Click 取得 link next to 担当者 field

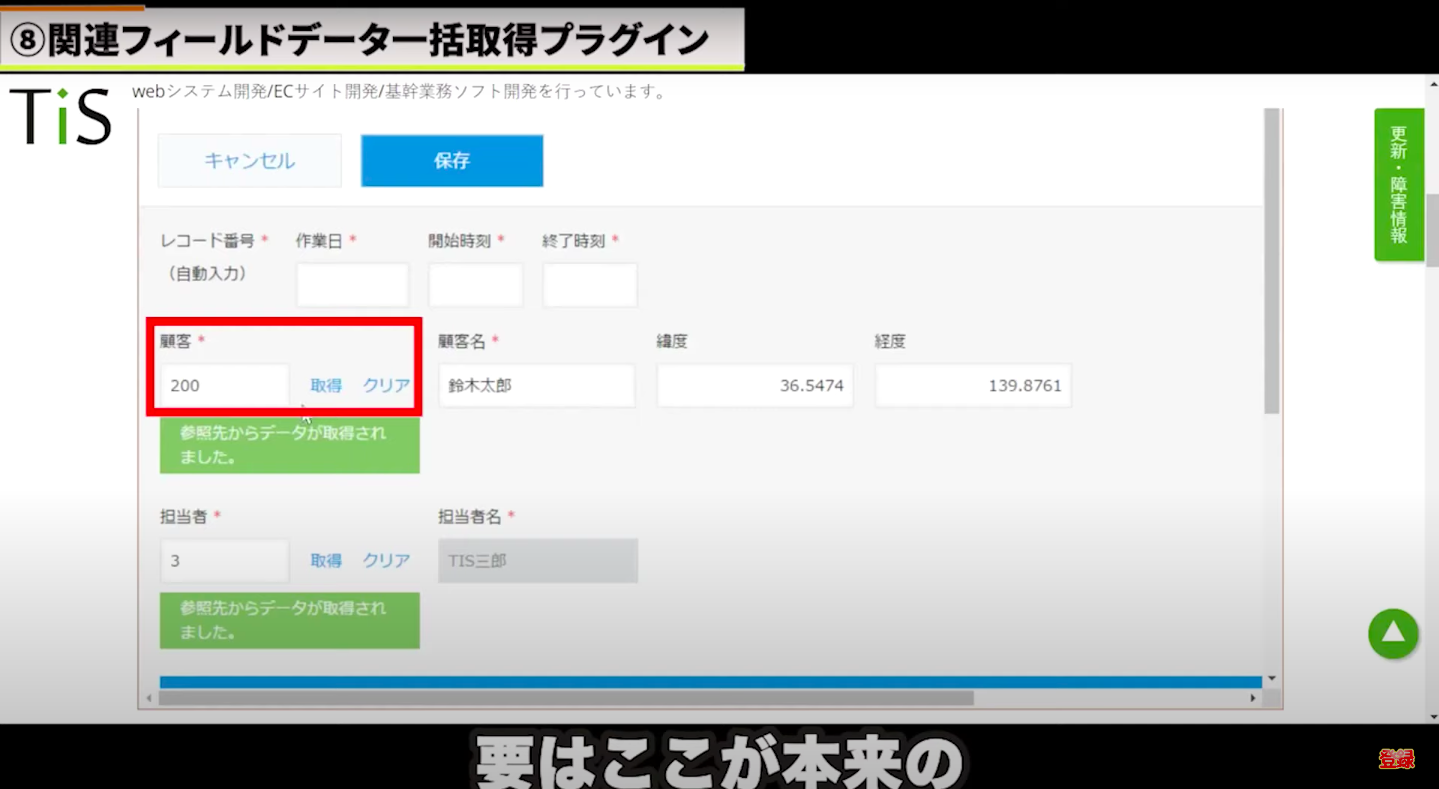coord(326,561)
